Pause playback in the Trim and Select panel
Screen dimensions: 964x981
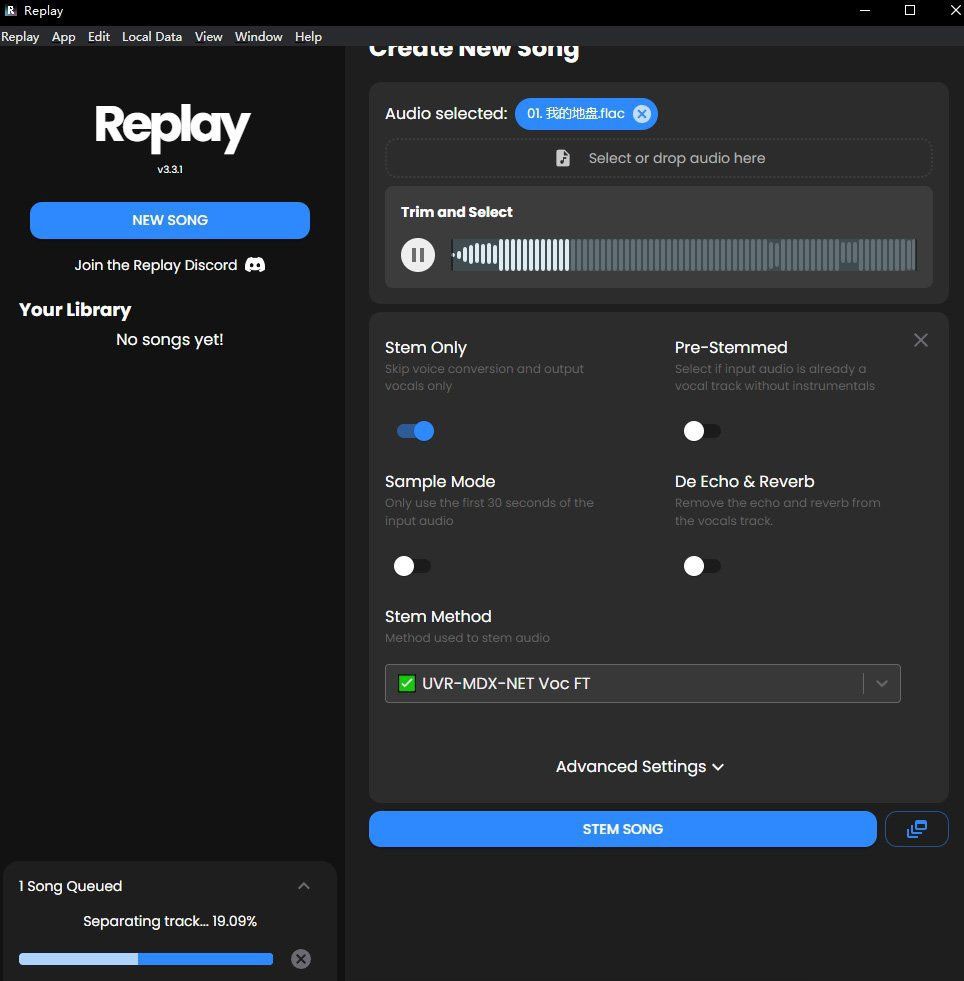(417, 254)
